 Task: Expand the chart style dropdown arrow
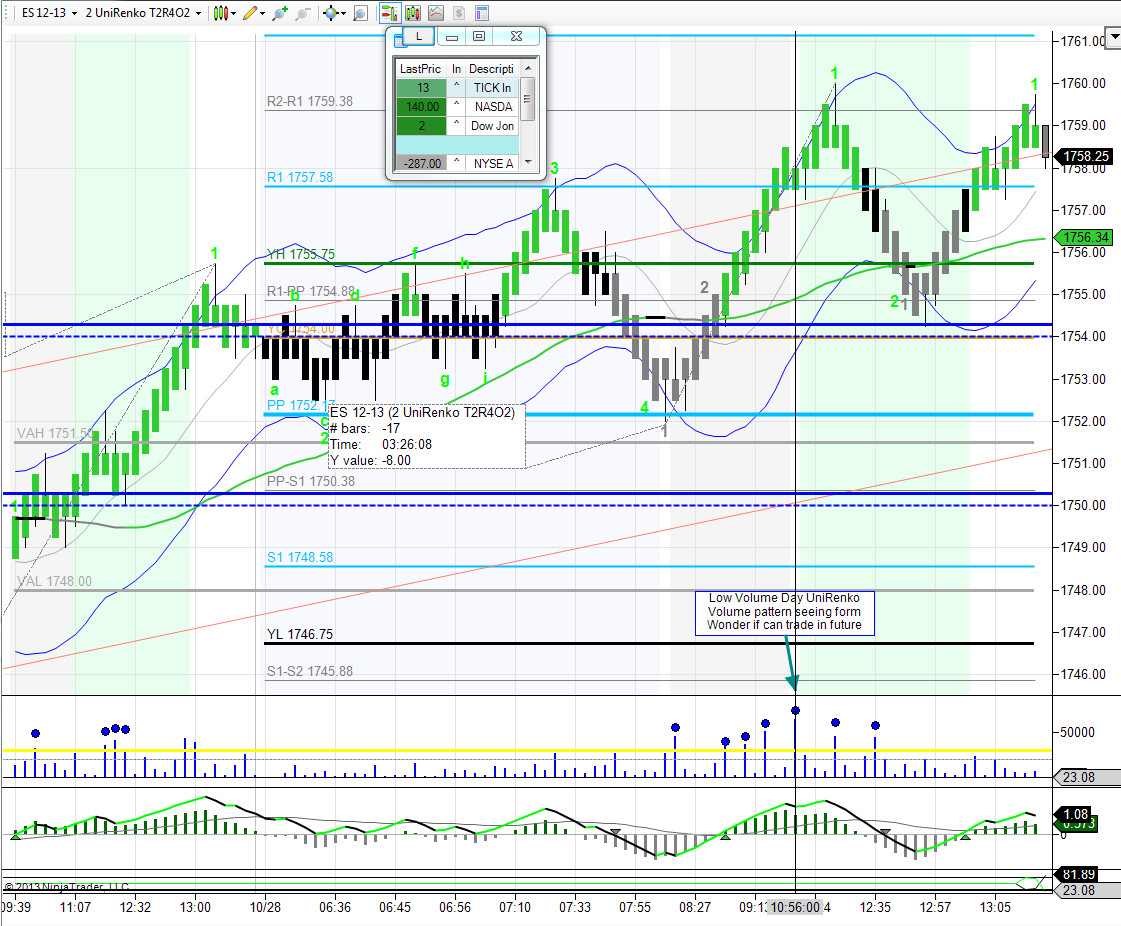(x=234, y=14)
